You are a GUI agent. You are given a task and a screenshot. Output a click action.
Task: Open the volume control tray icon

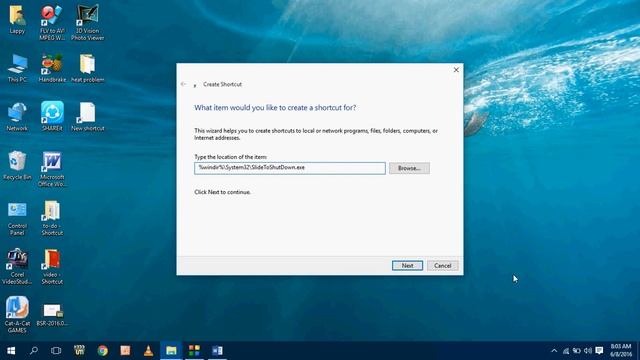click(x=588, y=351)
